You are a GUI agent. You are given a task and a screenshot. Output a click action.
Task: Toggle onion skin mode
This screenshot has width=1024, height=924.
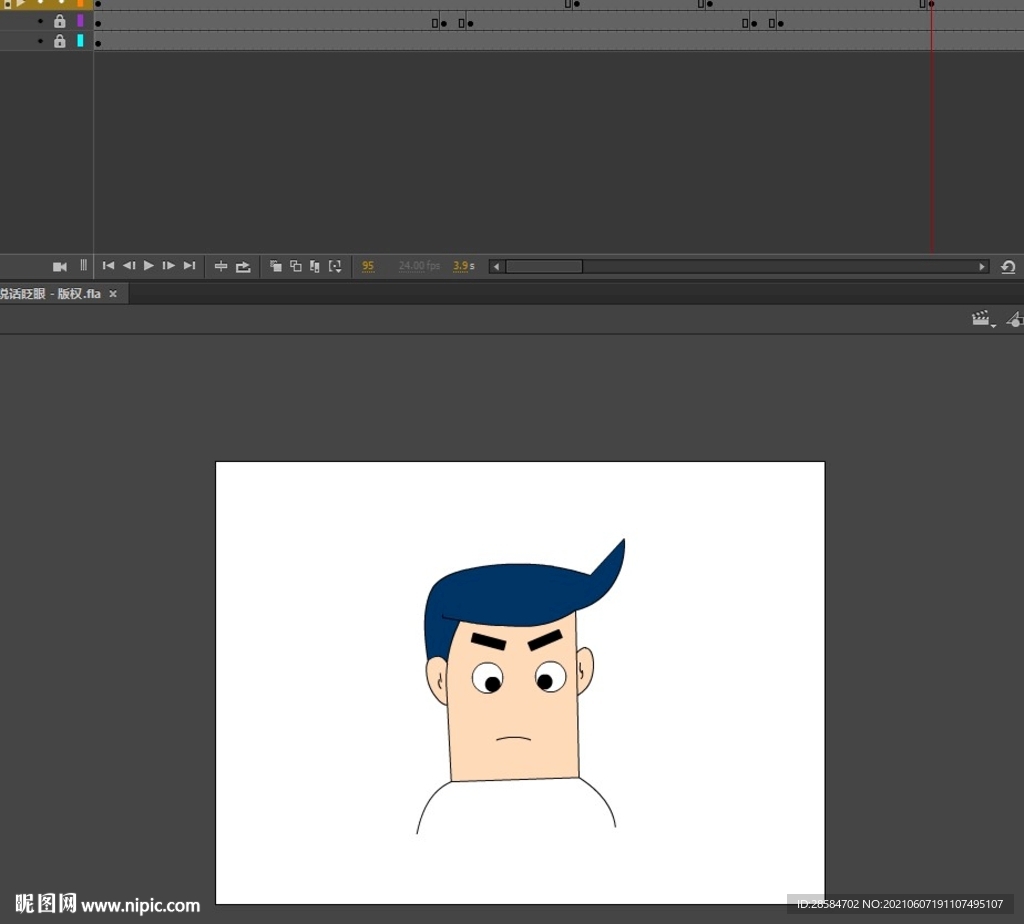click(x=276, y=266)
